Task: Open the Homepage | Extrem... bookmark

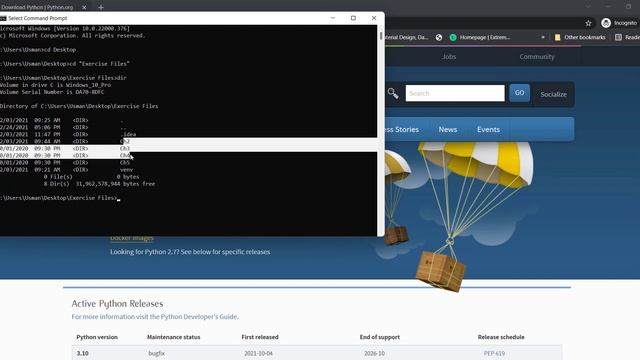Action: tap(480, 38)
